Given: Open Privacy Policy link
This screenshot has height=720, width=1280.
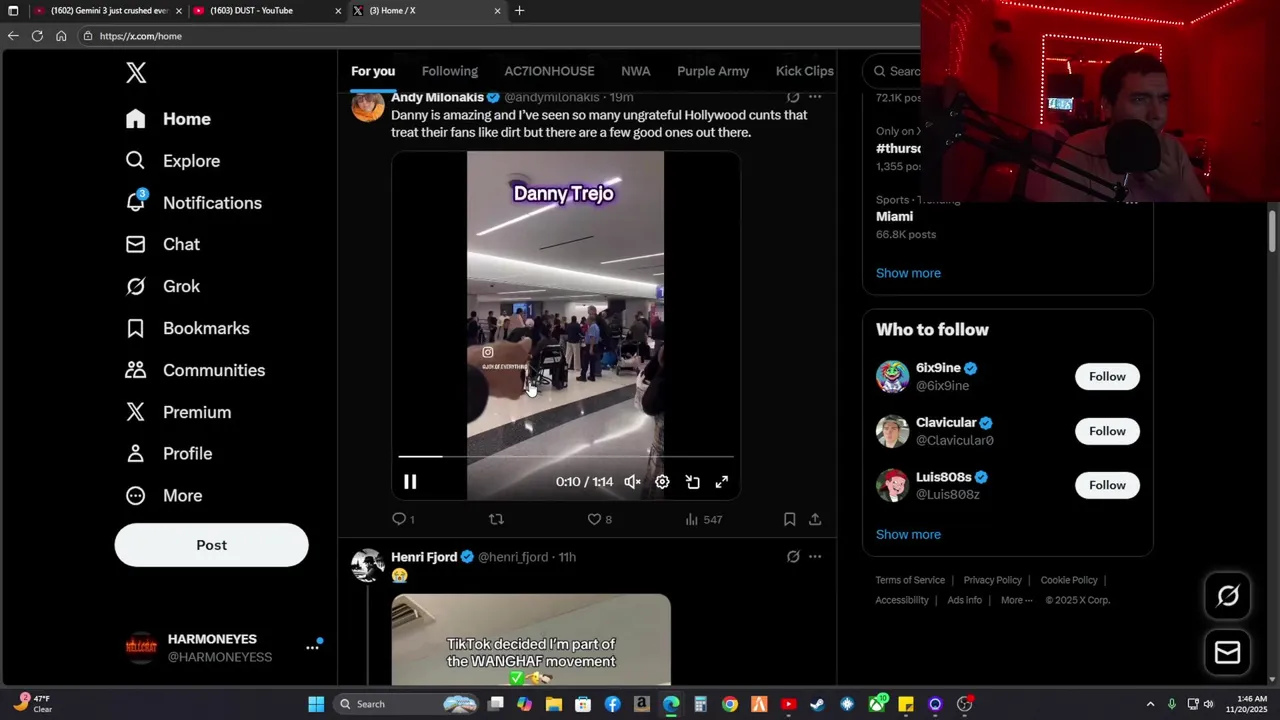Looking at the screenshot, I should point(992,580).
